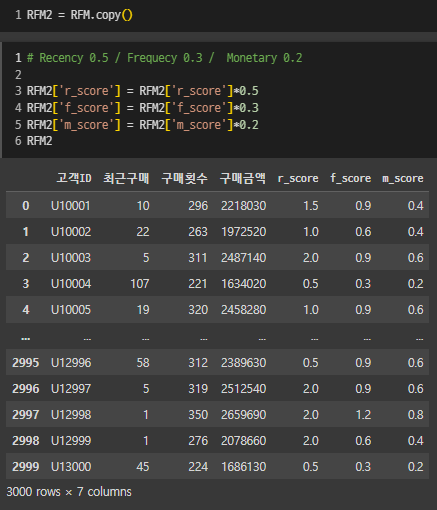Click m_score value '0.8' in row 2997

coord(416,415)
